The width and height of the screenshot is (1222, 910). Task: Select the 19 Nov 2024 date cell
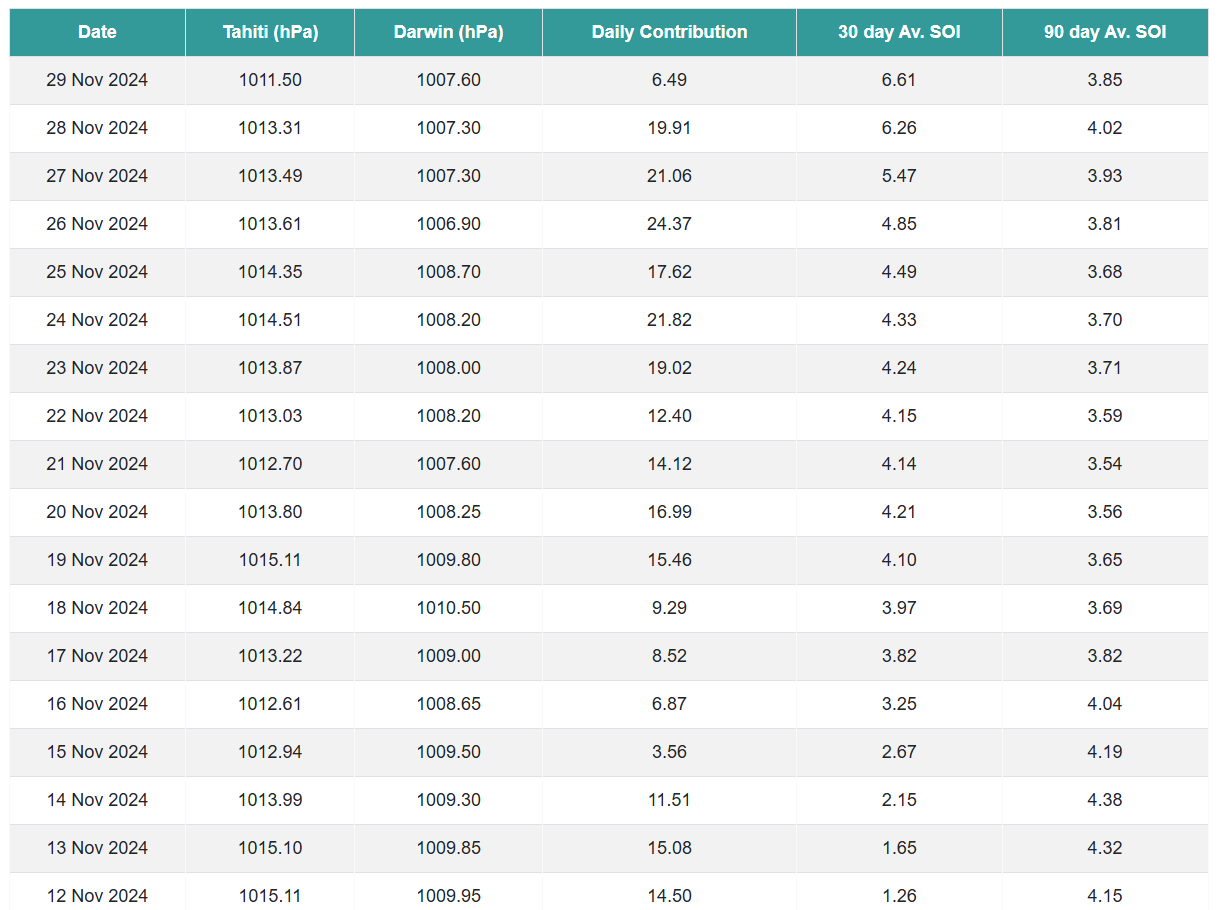[x=97, y=560]
